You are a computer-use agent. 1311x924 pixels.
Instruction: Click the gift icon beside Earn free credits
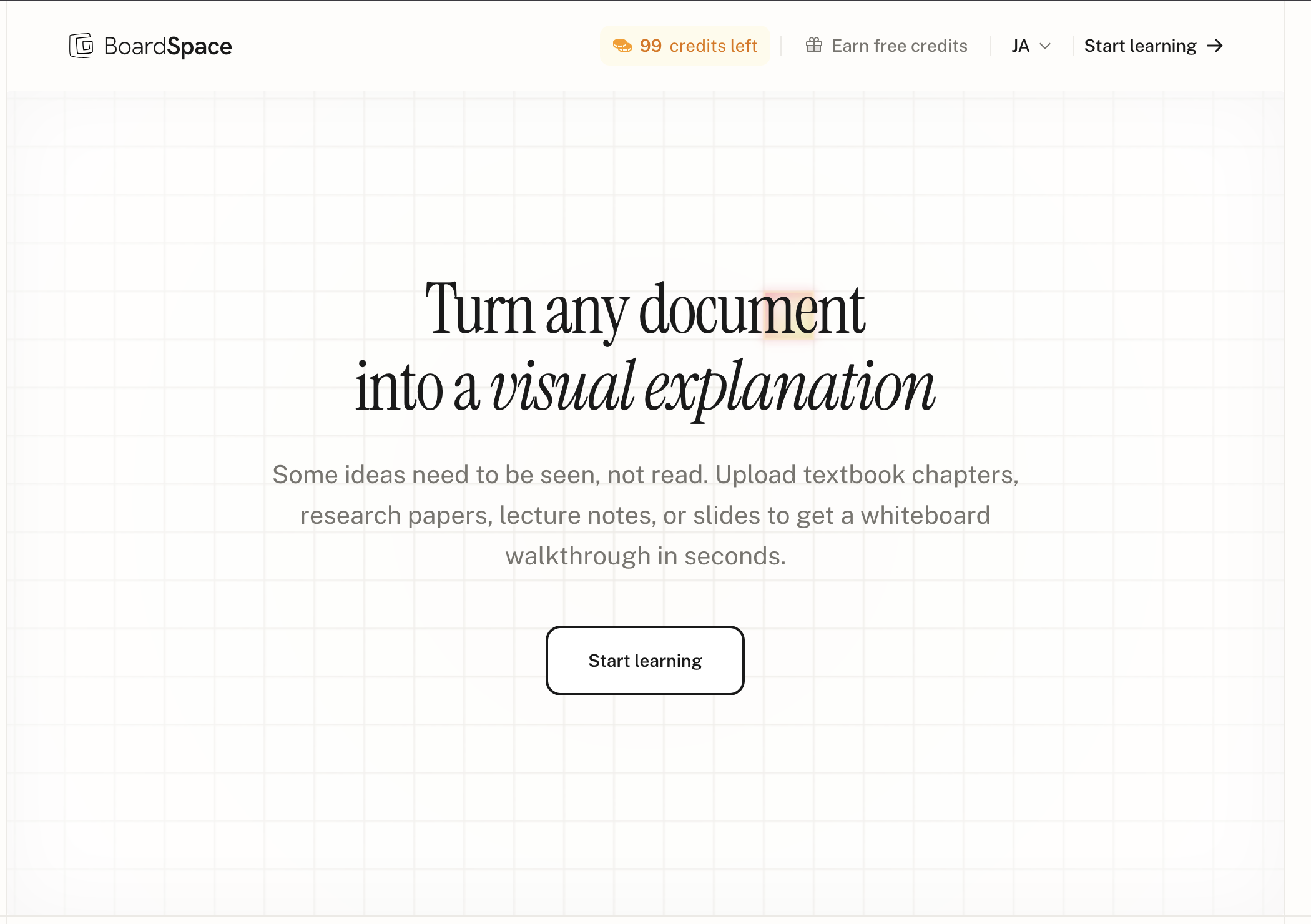tap(813, 45)
